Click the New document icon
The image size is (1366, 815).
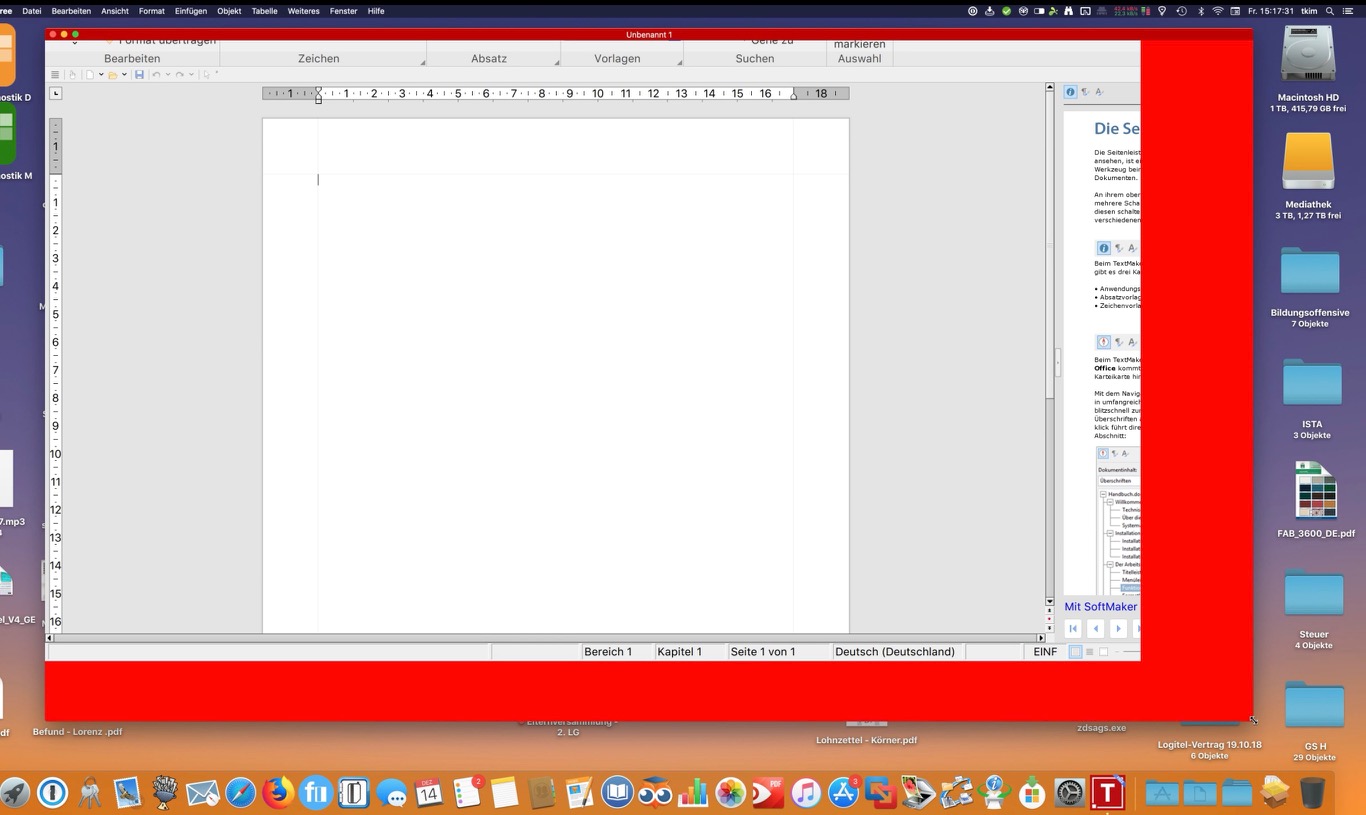[90, 75]
